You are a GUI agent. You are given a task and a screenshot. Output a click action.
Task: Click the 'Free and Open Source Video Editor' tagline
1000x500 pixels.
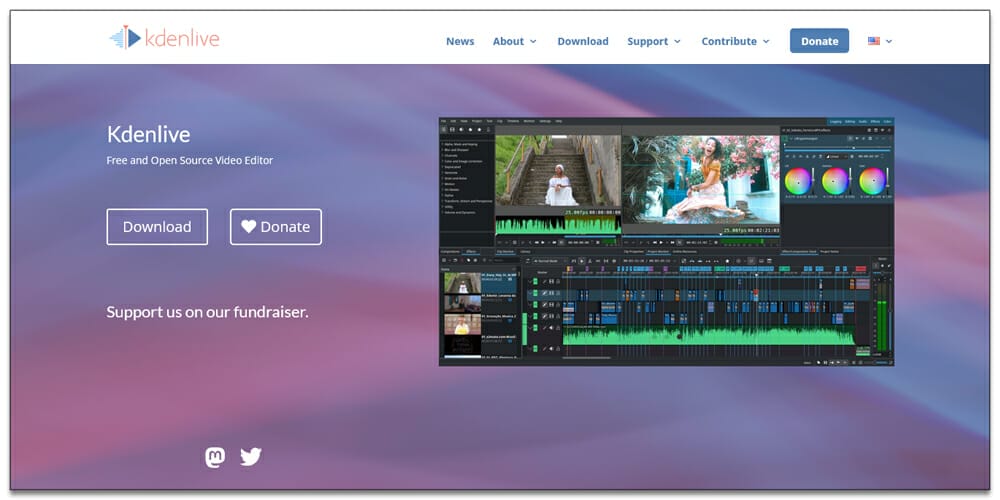click(x=189, y=161)
